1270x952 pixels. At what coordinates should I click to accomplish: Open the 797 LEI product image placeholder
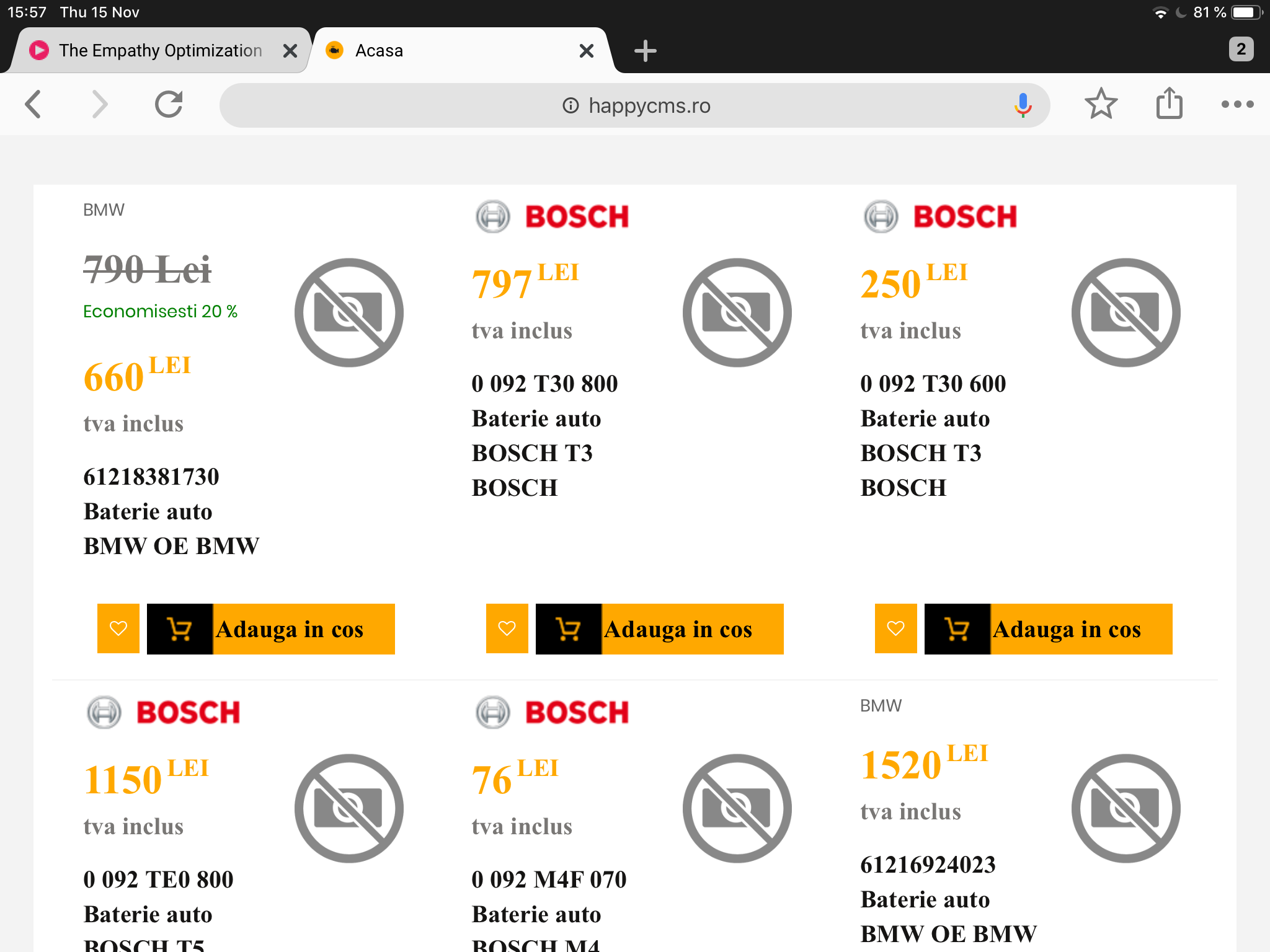[x=737, y=312]
